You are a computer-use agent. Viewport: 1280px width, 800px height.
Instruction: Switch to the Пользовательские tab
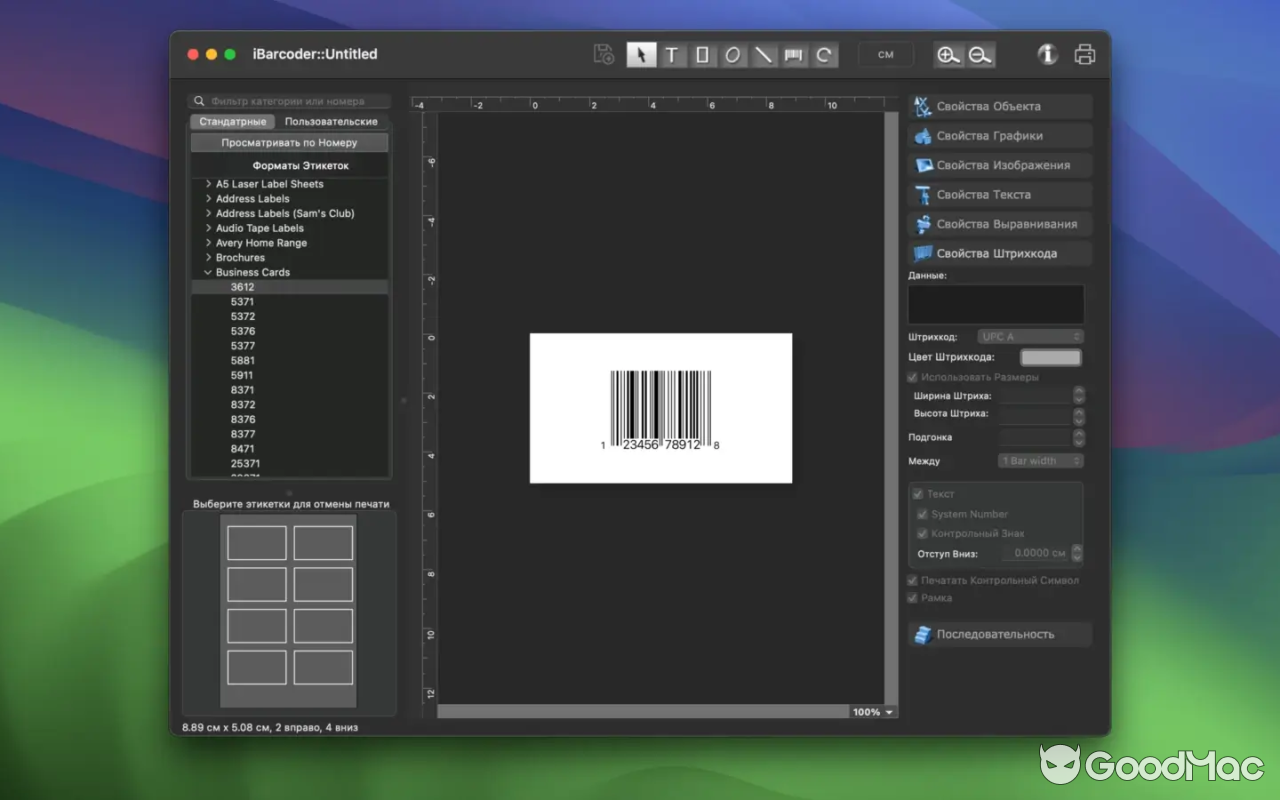[x=330, y=120]
